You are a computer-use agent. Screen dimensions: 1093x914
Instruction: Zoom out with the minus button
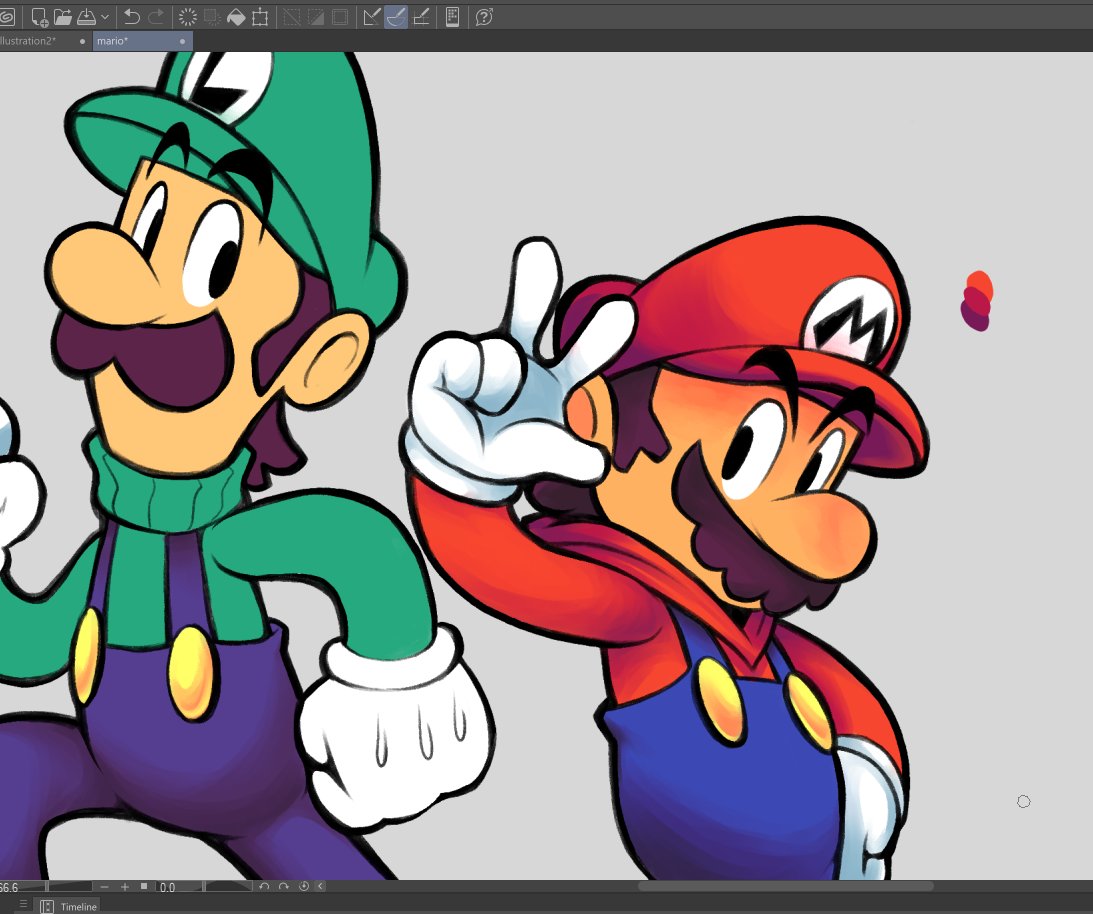(x=105, y=887)
